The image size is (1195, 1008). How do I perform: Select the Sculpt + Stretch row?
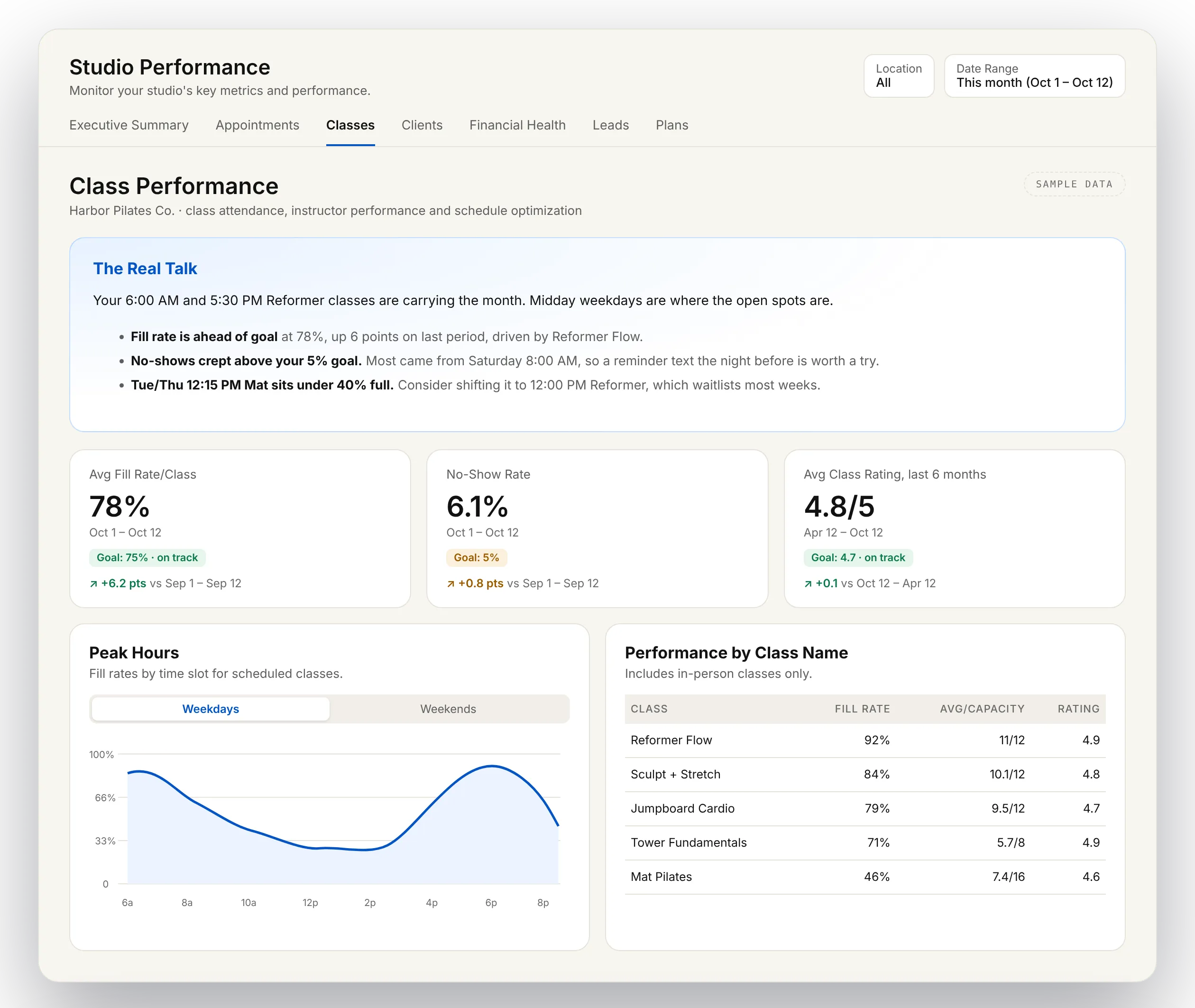[x=865, y=774]
